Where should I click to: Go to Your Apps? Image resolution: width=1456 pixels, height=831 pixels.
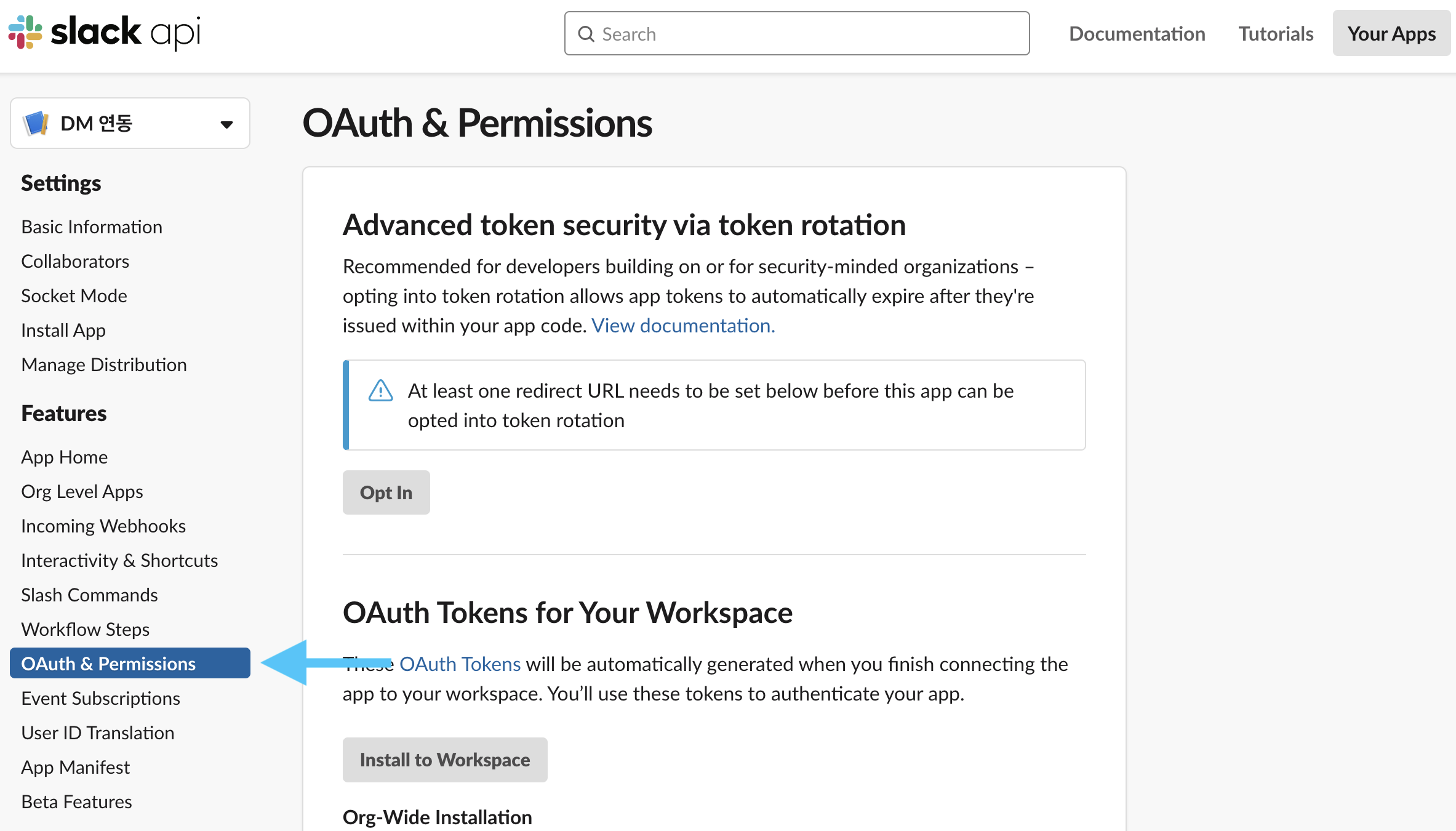tap(1391, 34)
